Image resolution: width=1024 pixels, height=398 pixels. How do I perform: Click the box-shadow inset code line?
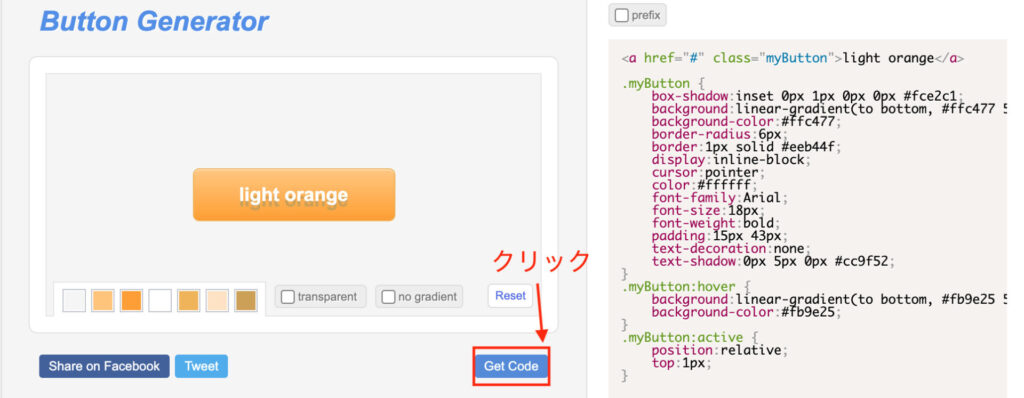point(808,96)
